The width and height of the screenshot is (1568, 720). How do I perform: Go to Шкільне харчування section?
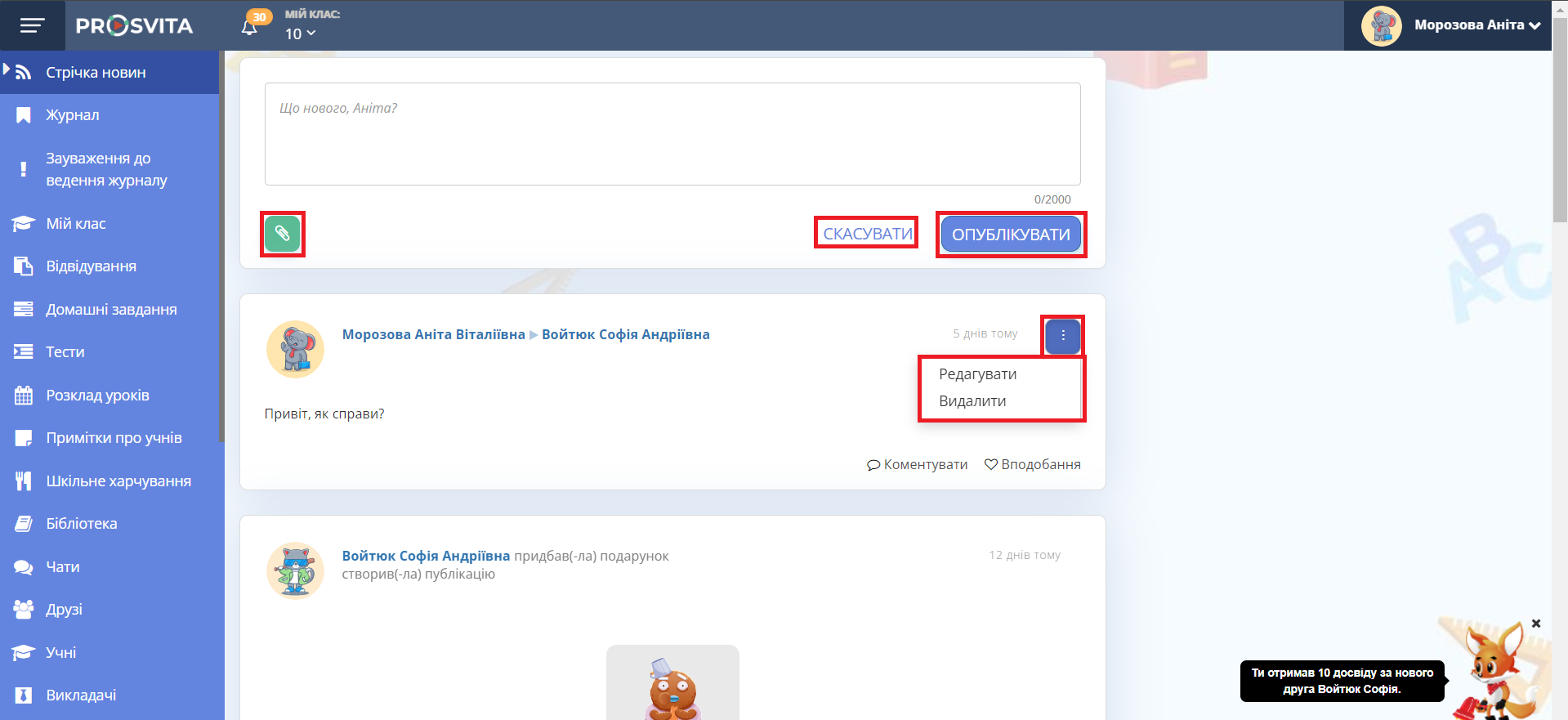coord(118,481)
